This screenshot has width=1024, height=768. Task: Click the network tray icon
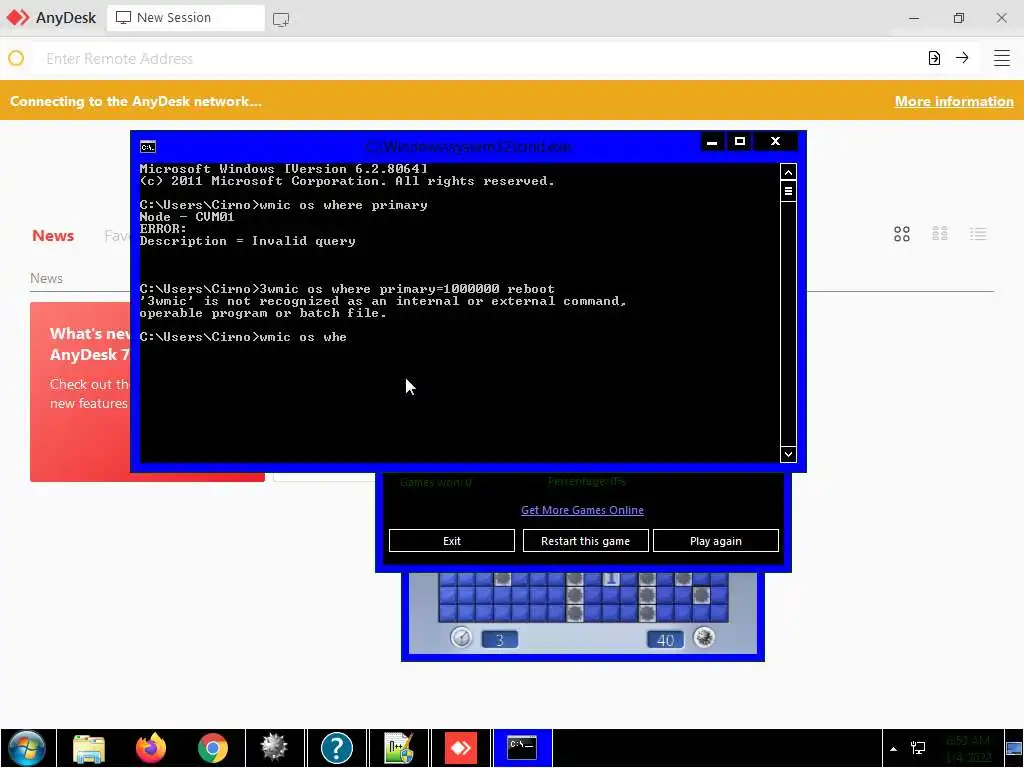click(918, 748)
